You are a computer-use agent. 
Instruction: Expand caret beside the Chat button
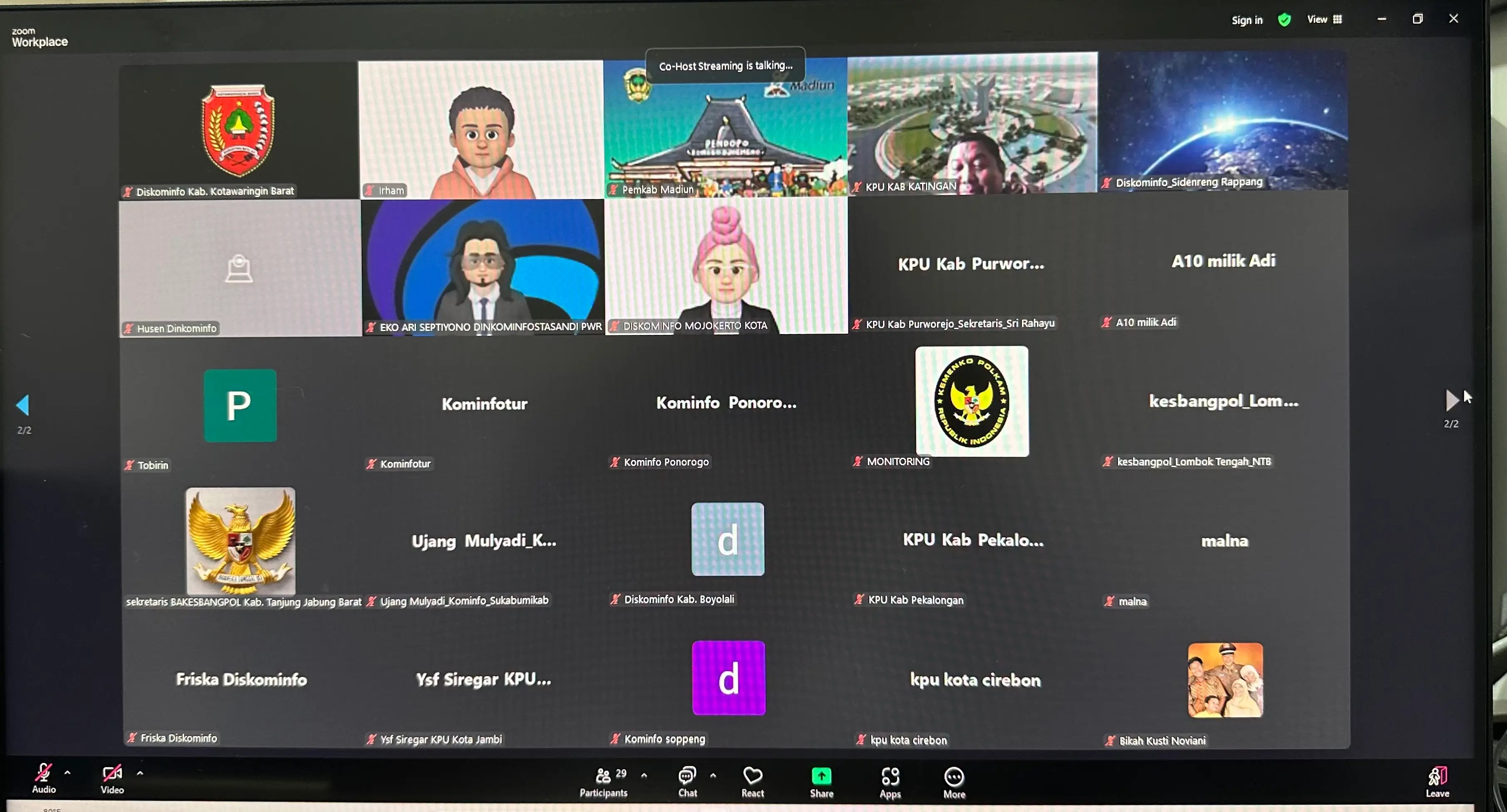pos(713,776)
